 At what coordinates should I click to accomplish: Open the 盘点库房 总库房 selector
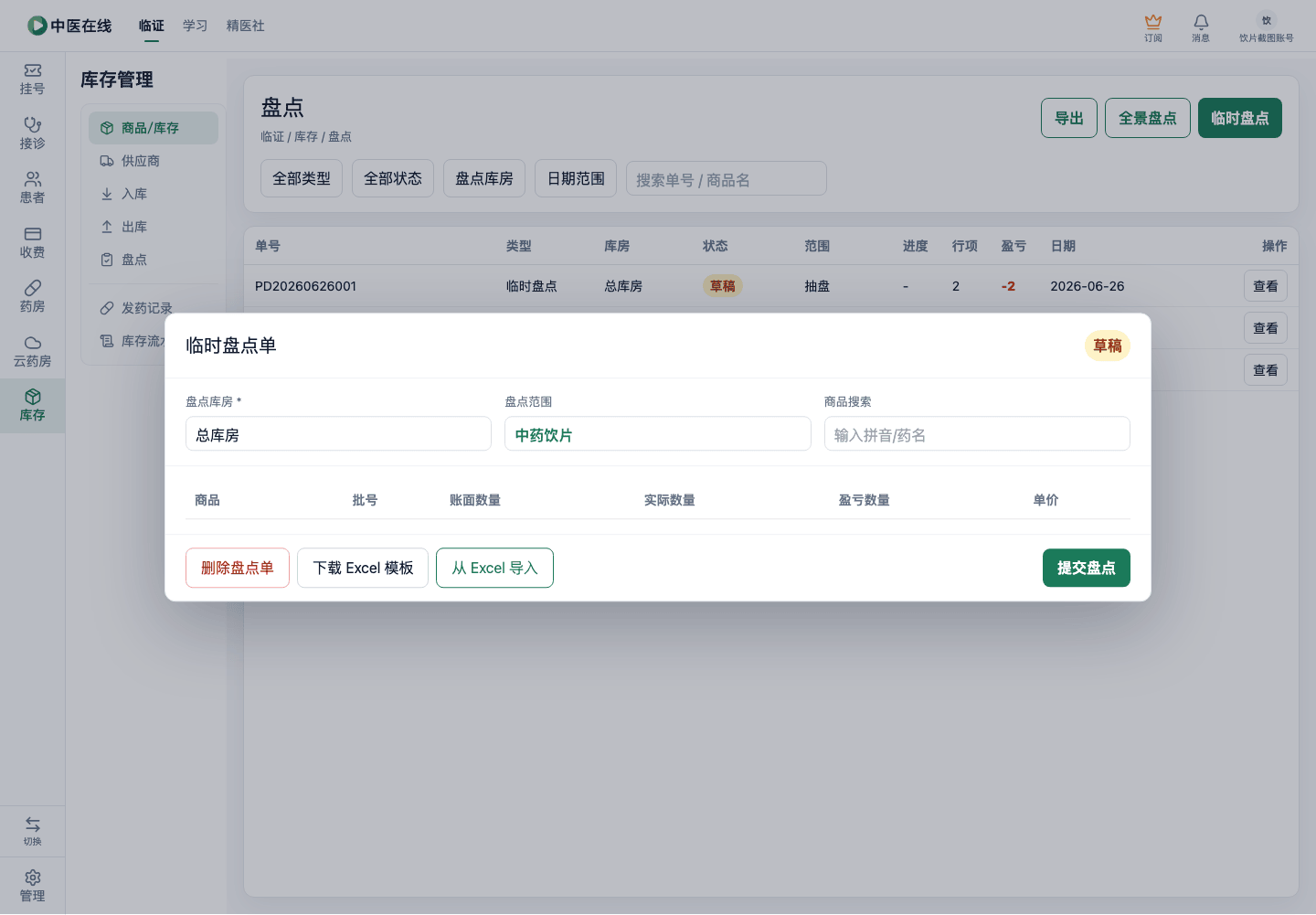[338, 434]
